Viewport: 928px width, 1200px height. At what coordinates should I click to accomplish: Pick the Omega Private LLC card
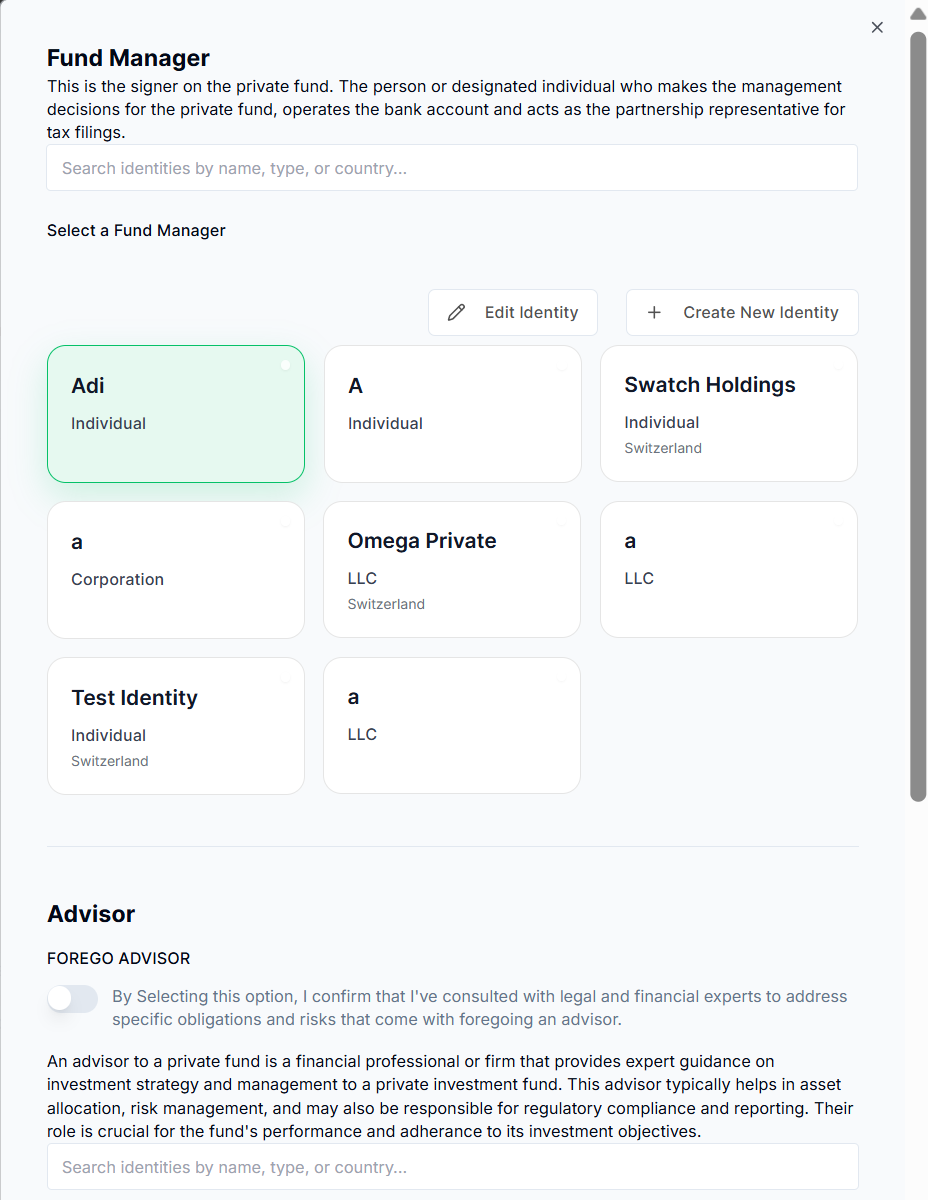(x=452, y=570)
